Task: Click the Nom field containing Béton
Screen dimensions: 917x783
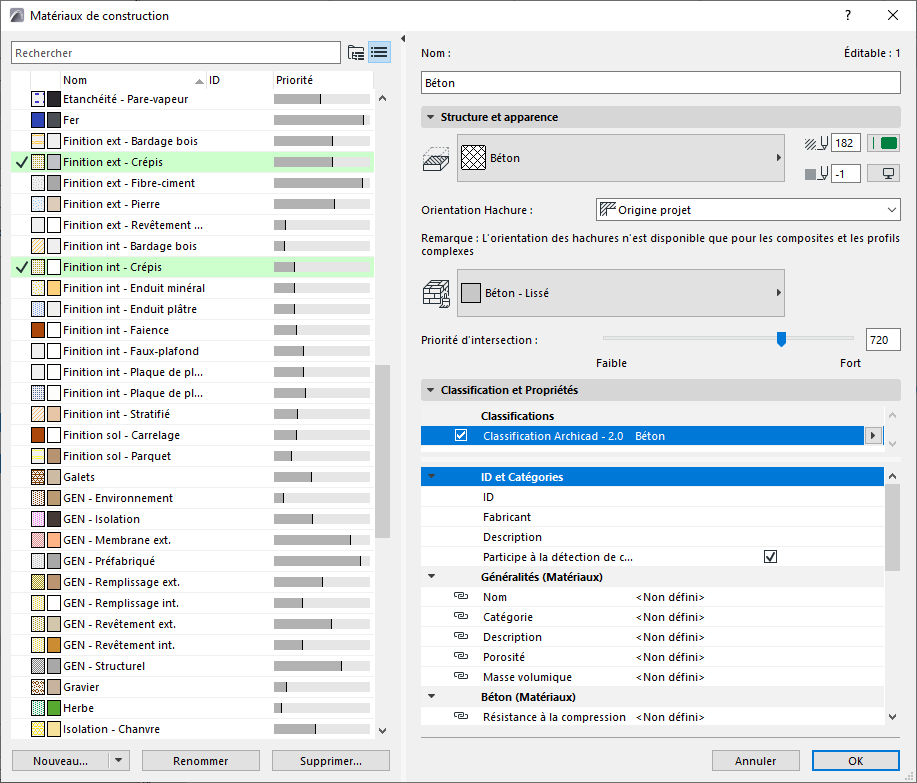Action: (x=660, y=82)
